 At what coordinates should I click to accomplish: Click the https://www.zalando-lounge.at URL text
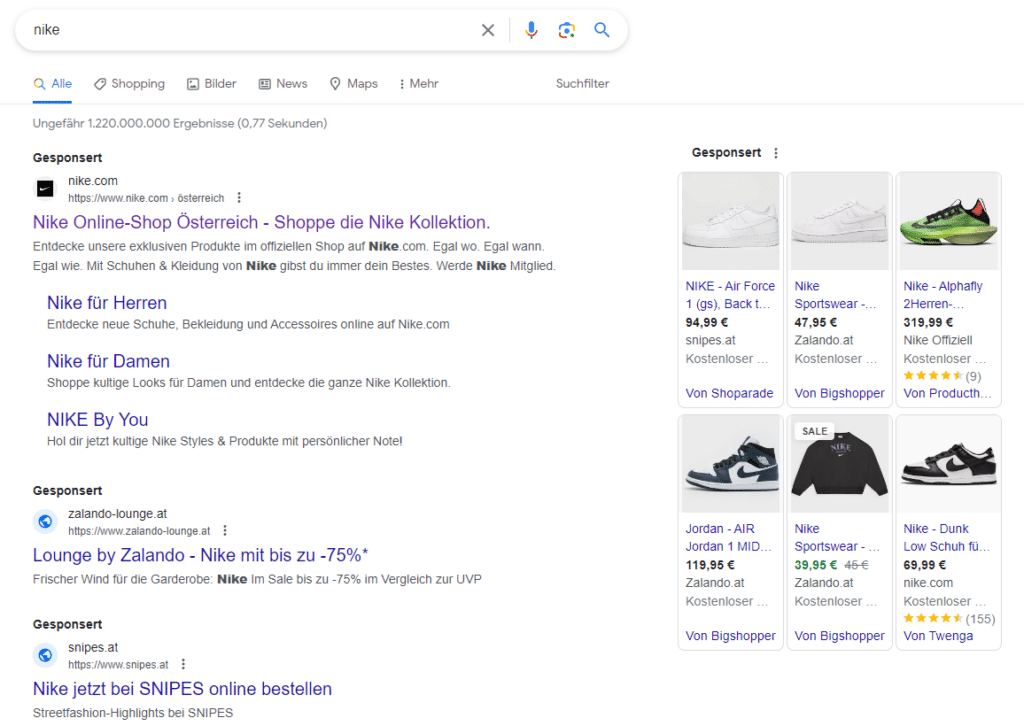click(139, 531)
